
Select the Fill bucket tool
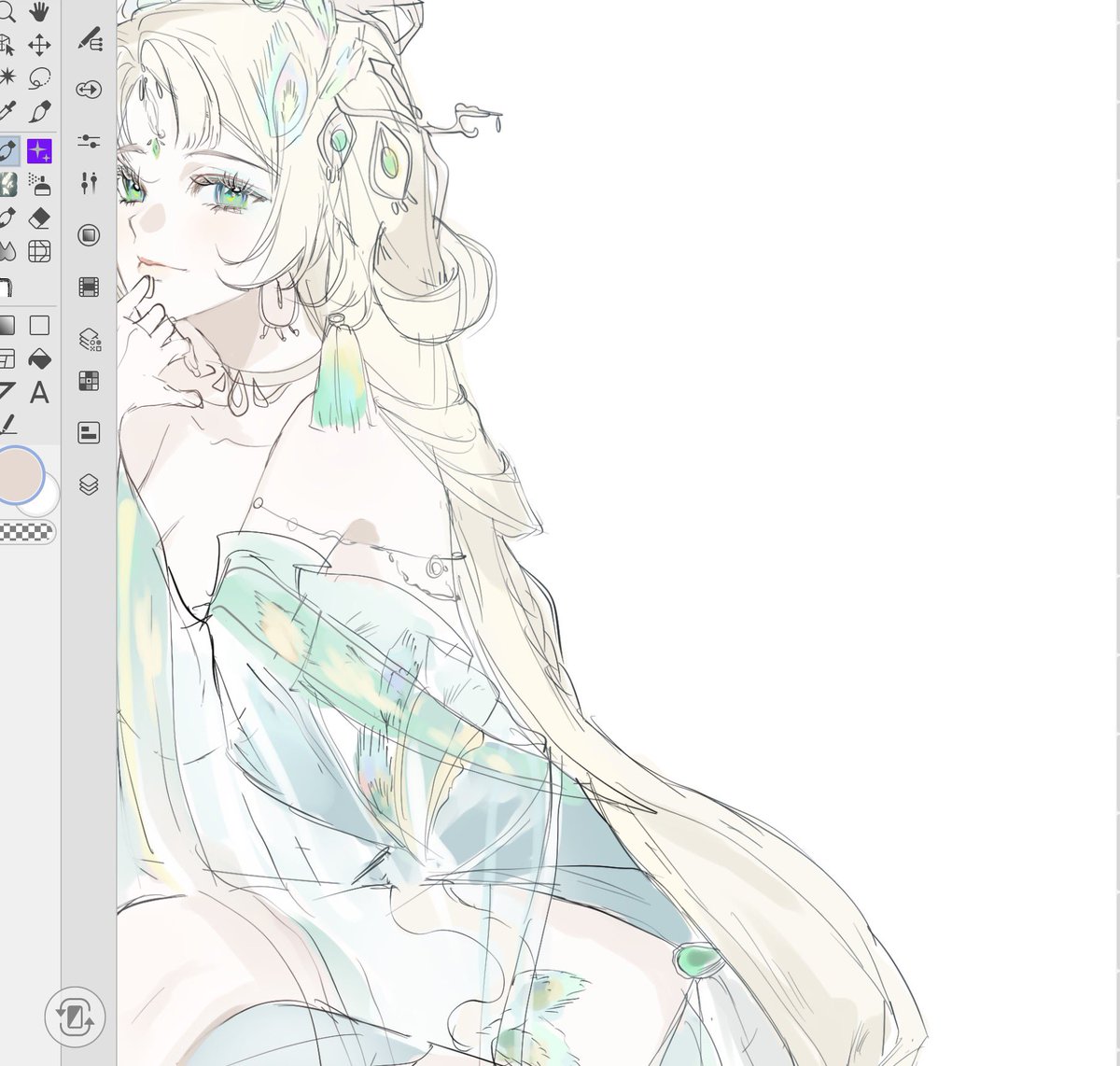(39, 358)
